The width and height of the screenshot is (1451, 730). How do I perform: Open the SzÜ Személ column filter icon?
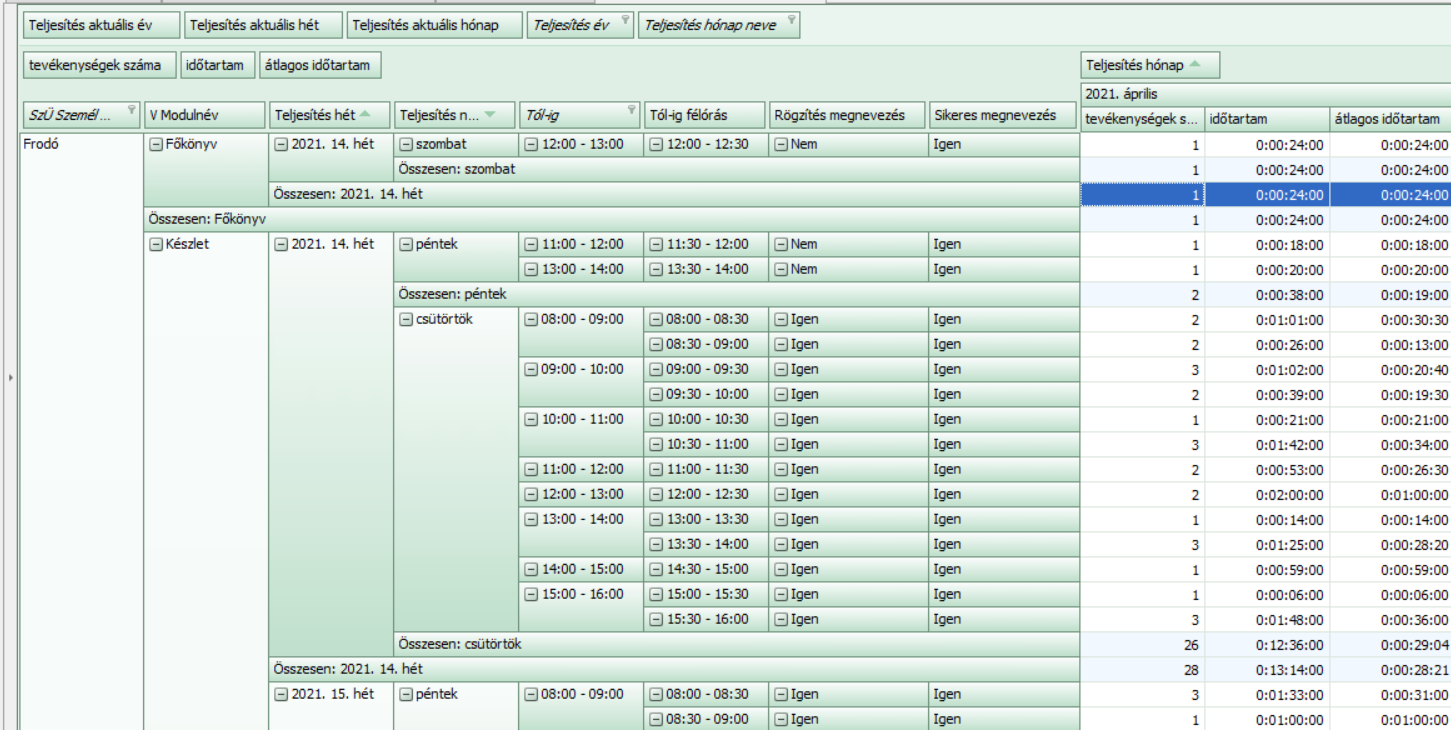(x=131, y=111)
